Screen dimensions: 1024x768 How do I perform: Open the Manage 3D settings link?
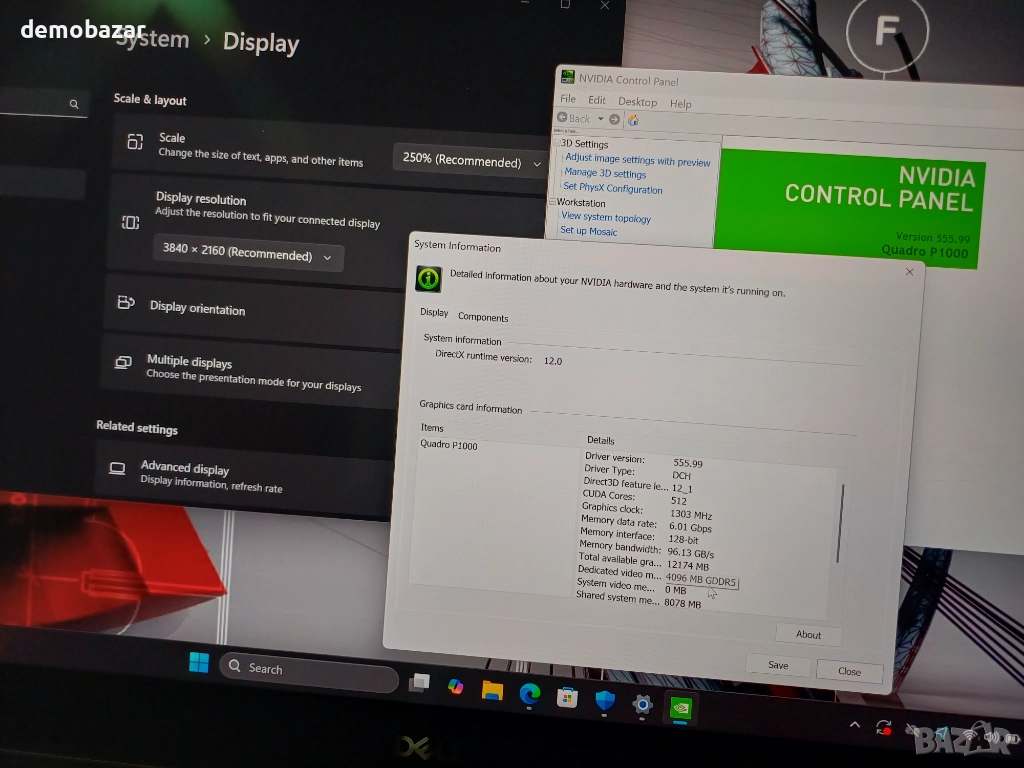click(x=605, y=174)
